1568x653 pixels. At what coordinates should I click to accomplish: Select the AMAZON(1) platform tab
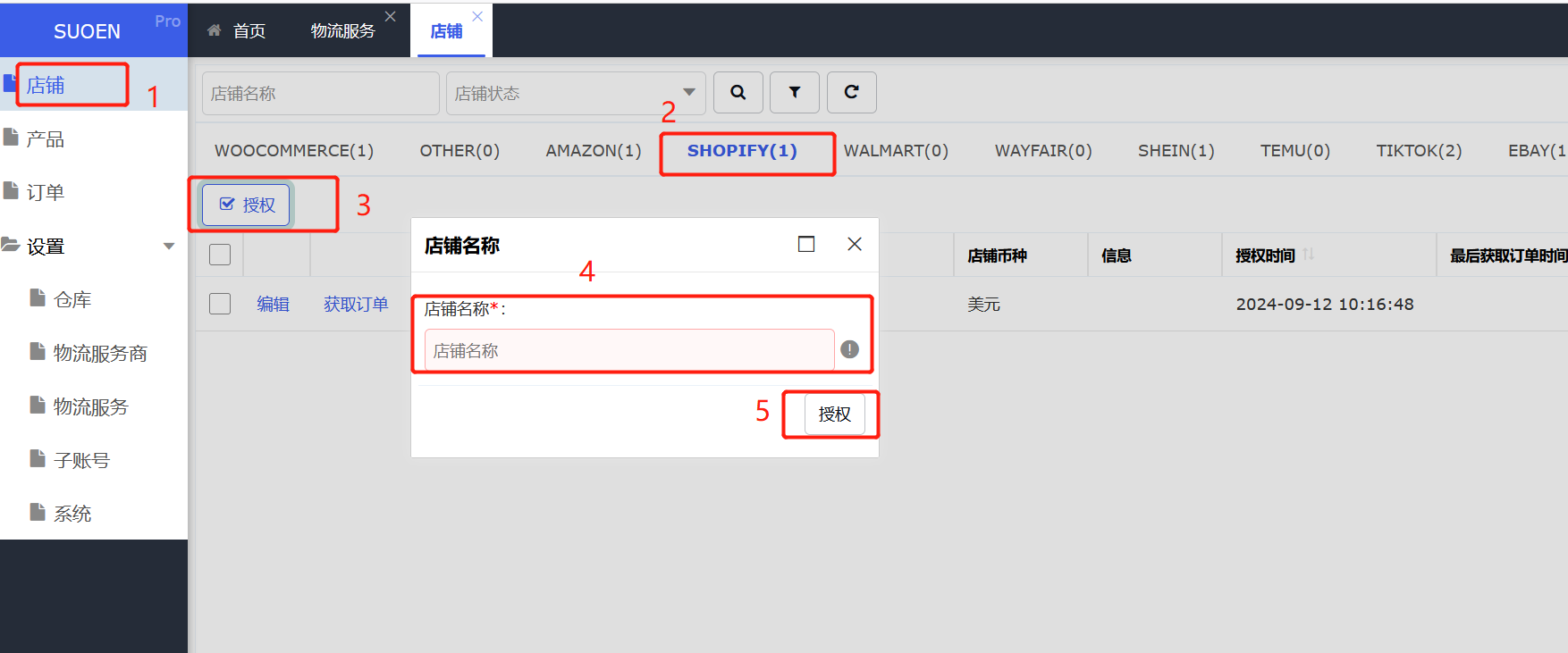(x=594, y=151)
